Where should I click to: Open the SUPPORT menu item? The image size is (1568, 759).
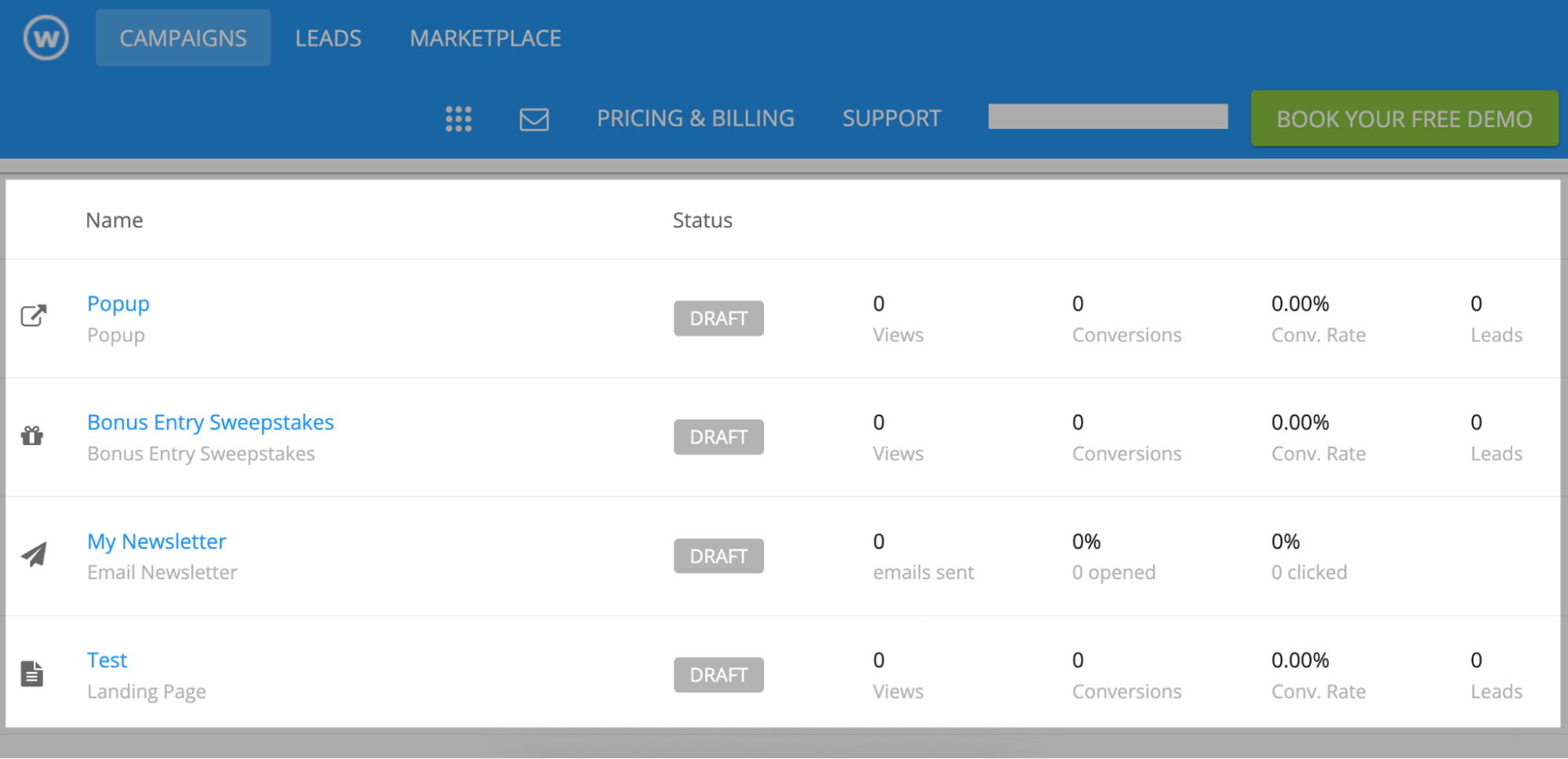891,119
